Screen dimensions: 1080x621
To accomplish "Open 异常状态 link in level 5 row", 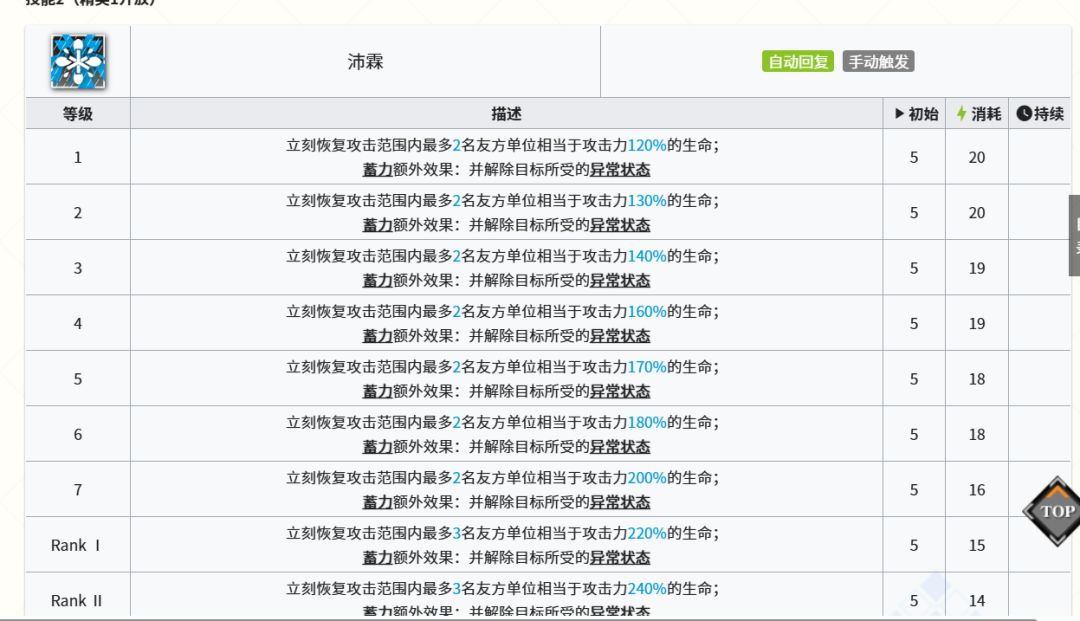I will 620,391.
